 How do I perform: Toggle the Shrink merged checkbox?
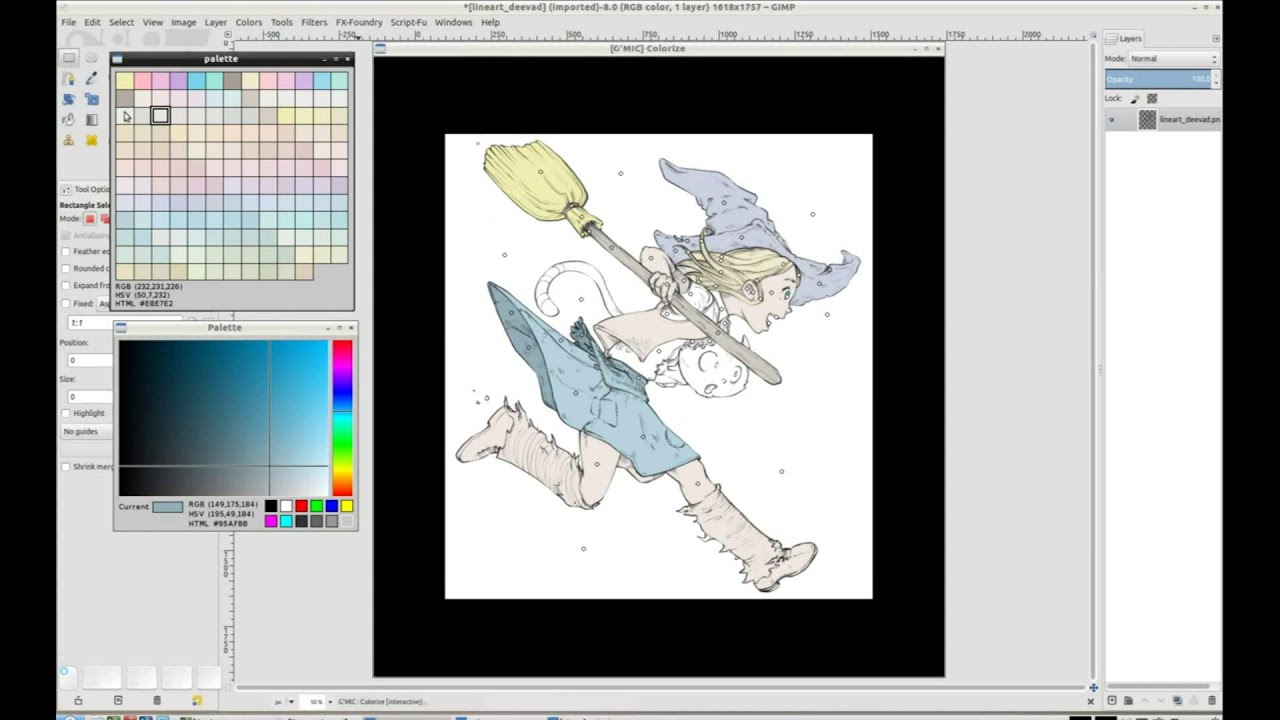[66, 466]
